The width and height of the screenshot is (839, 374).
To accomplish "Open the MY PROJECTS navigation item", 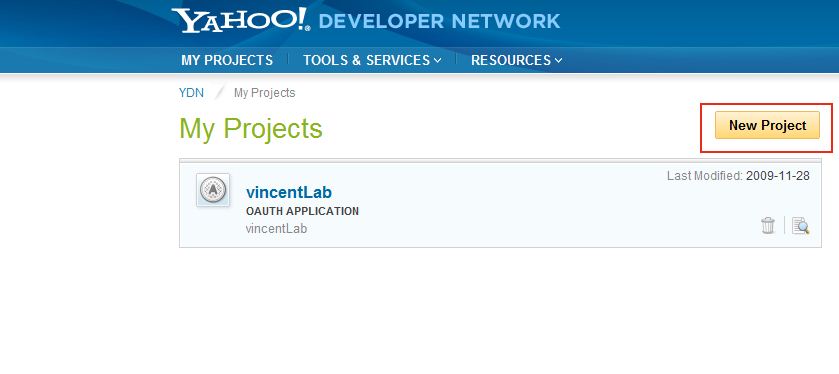I will pyautogui.click(x=227, y=60).
